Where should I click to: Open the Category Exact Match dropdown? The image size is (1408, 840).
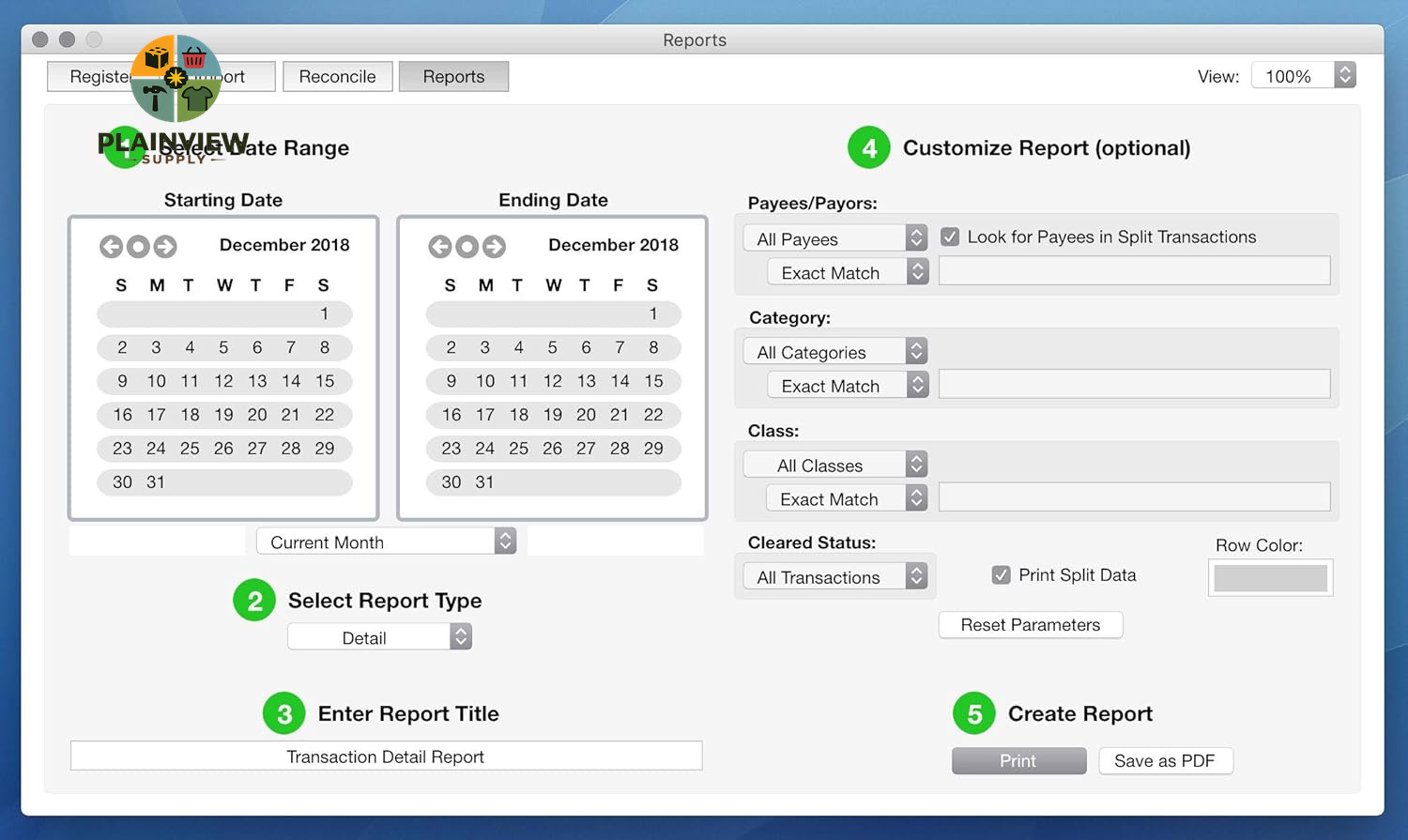[x=848, y=386]
